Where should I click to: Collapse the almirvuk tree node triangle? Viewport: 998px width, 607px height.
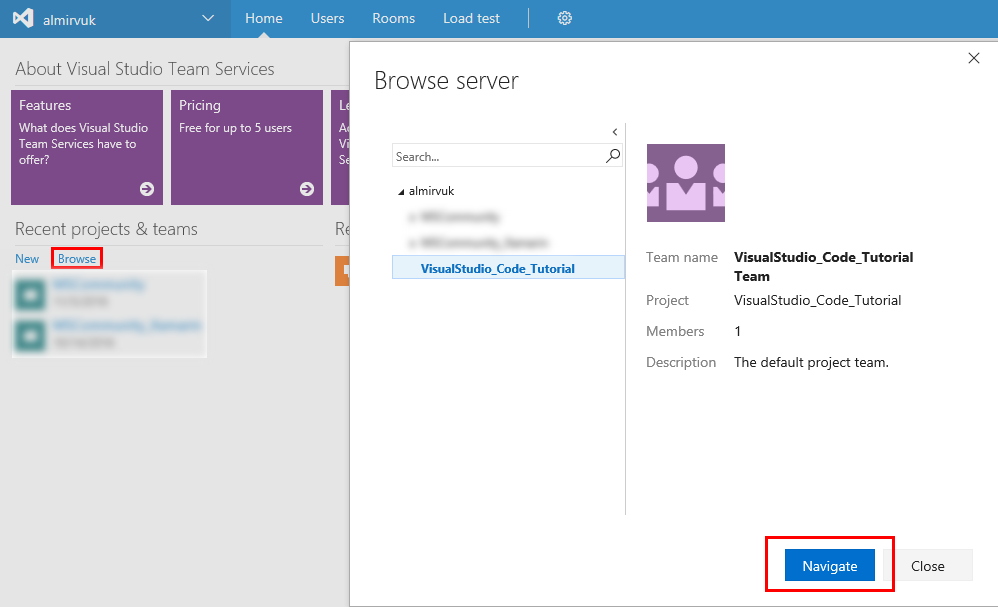pos(401,192)
